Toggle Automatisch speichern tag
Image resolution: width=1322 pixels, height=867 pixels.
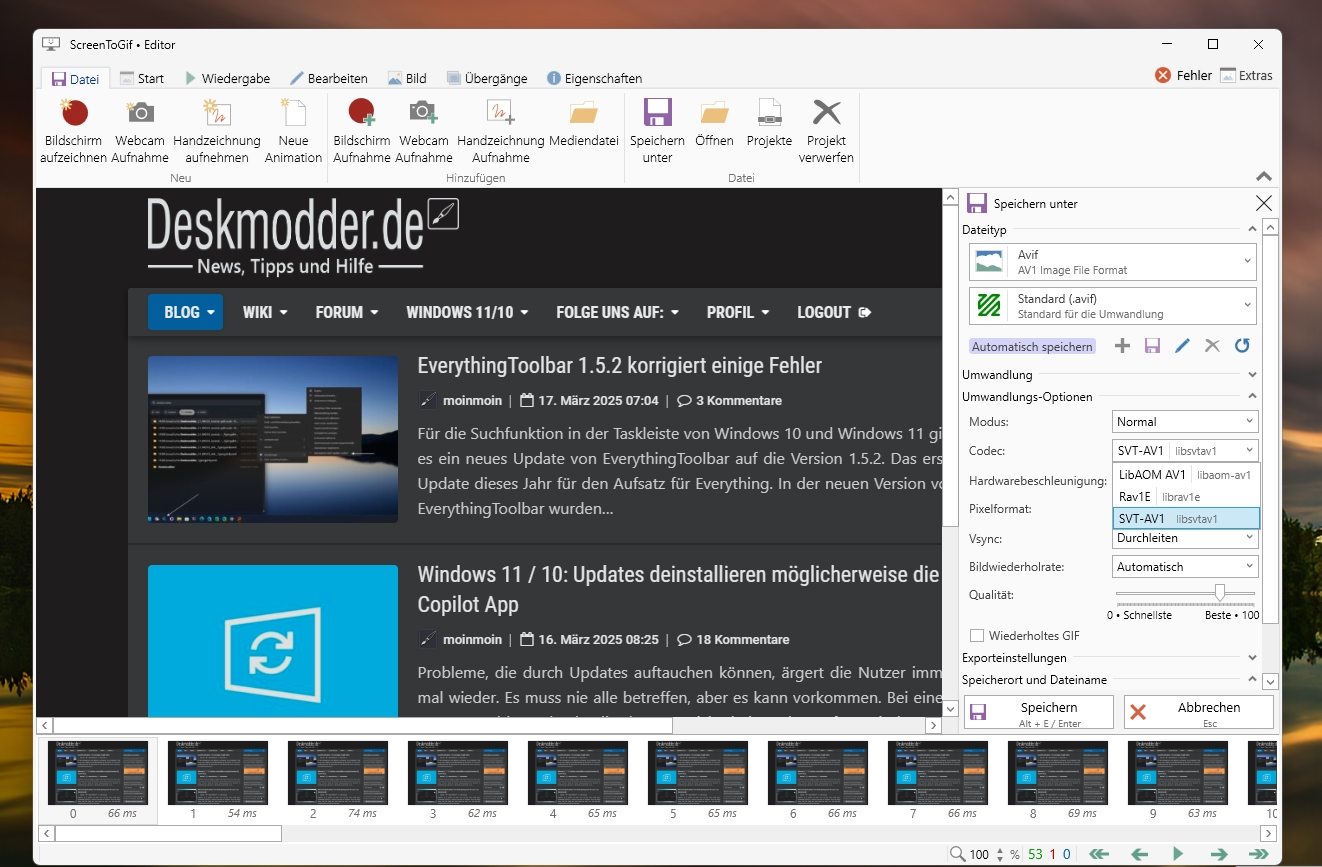(1032, 346)
